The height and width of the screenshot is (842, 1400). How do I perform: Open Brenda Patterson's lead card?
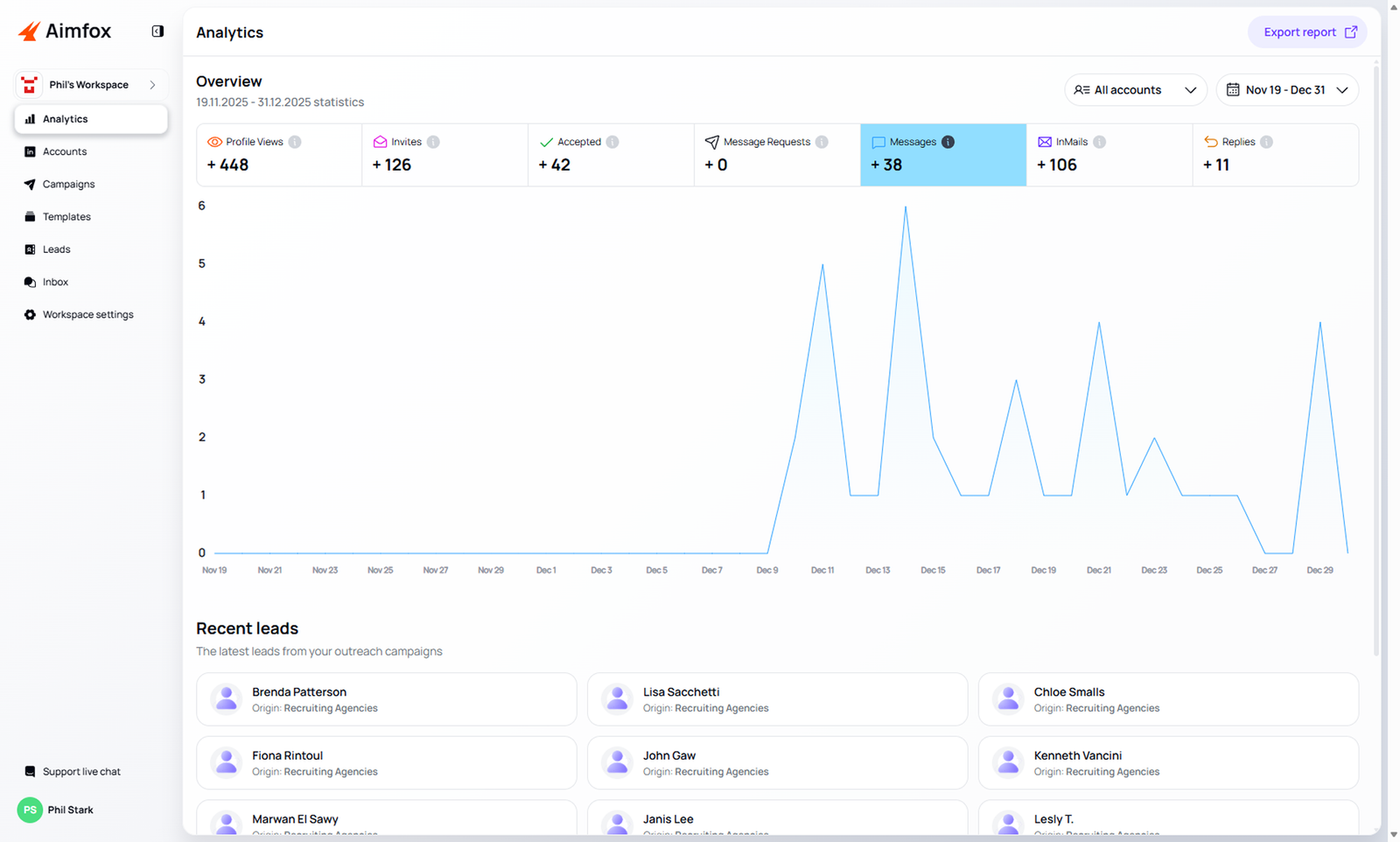386,699
